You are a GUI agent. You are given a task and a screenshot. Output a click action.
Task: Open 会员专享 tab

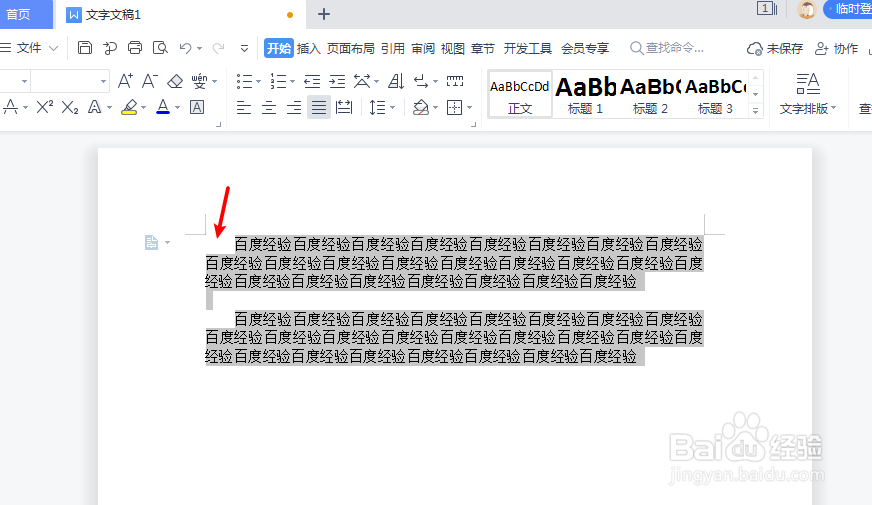(x=585, y=48)
